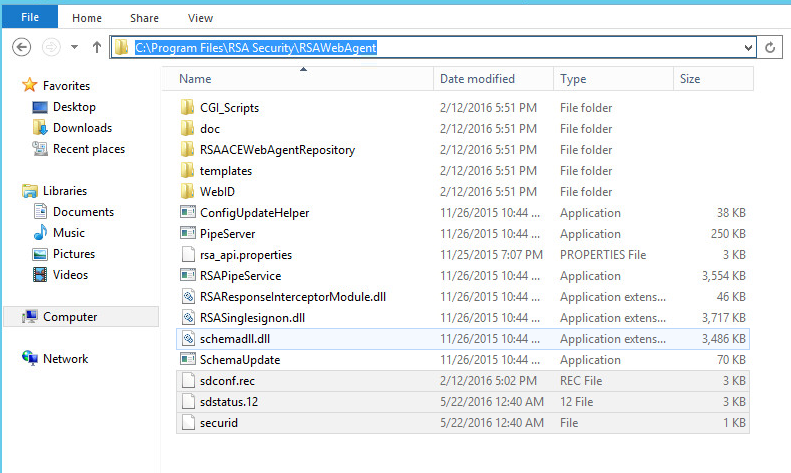Viewport: 791px width, 473px height.
Task: Click the SchemaUpdate application icon
Action: coord(188,360)
